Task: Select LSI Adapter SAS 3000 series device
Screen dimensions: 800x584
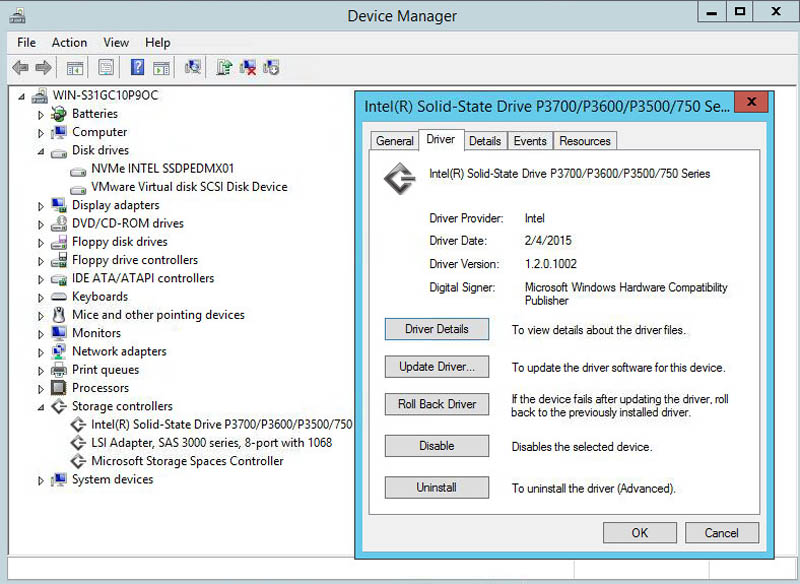Action: click(x=211, y=442)
